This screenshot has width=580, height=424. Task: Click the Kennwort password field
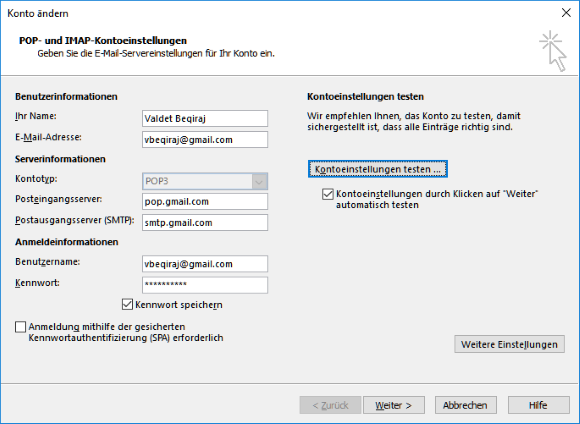pyautogui.click(x=205, y=285)
